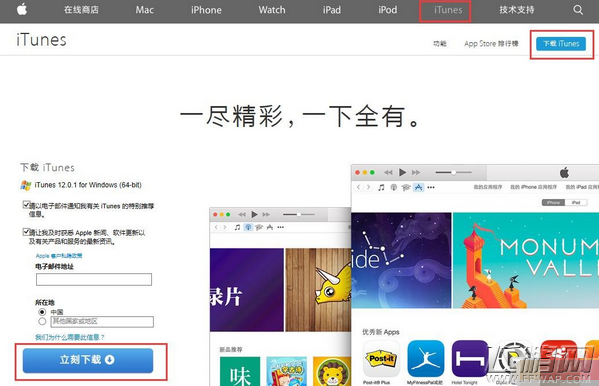Screen dimensions: 599x386
Task: Select the iTunes U cap icon in the front iTunes window
Action: pos(406,187)
